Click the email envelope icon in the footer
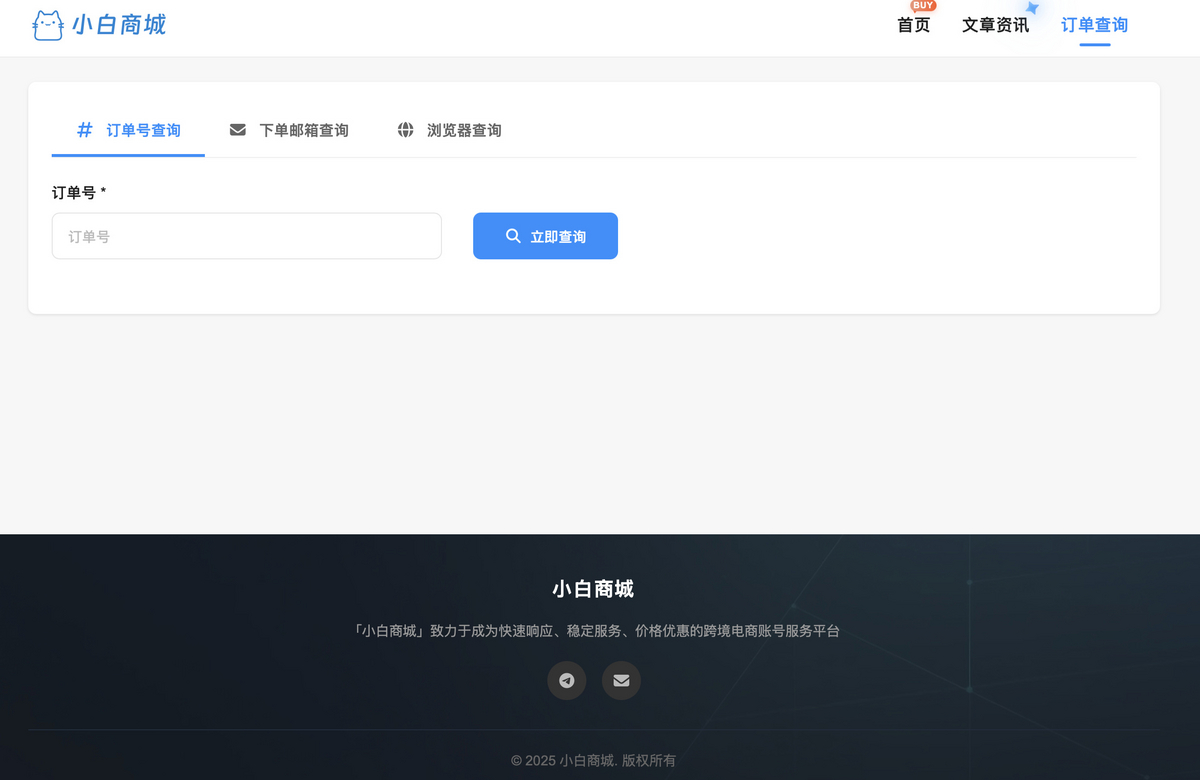The image size is (1200, 780). (x=621, y=680)
